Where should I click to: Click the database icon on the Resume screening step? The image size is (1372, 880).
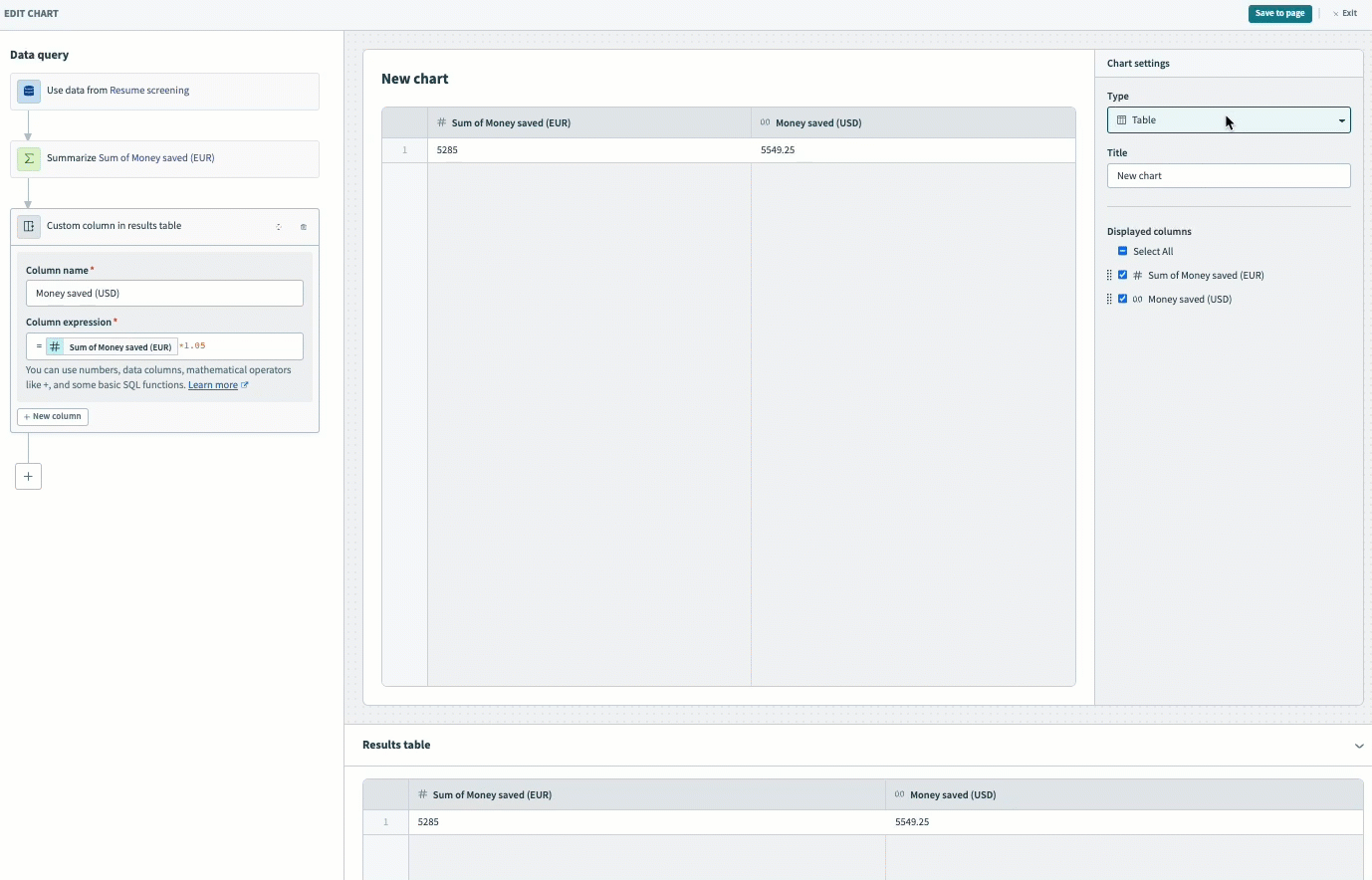(28, 91)
